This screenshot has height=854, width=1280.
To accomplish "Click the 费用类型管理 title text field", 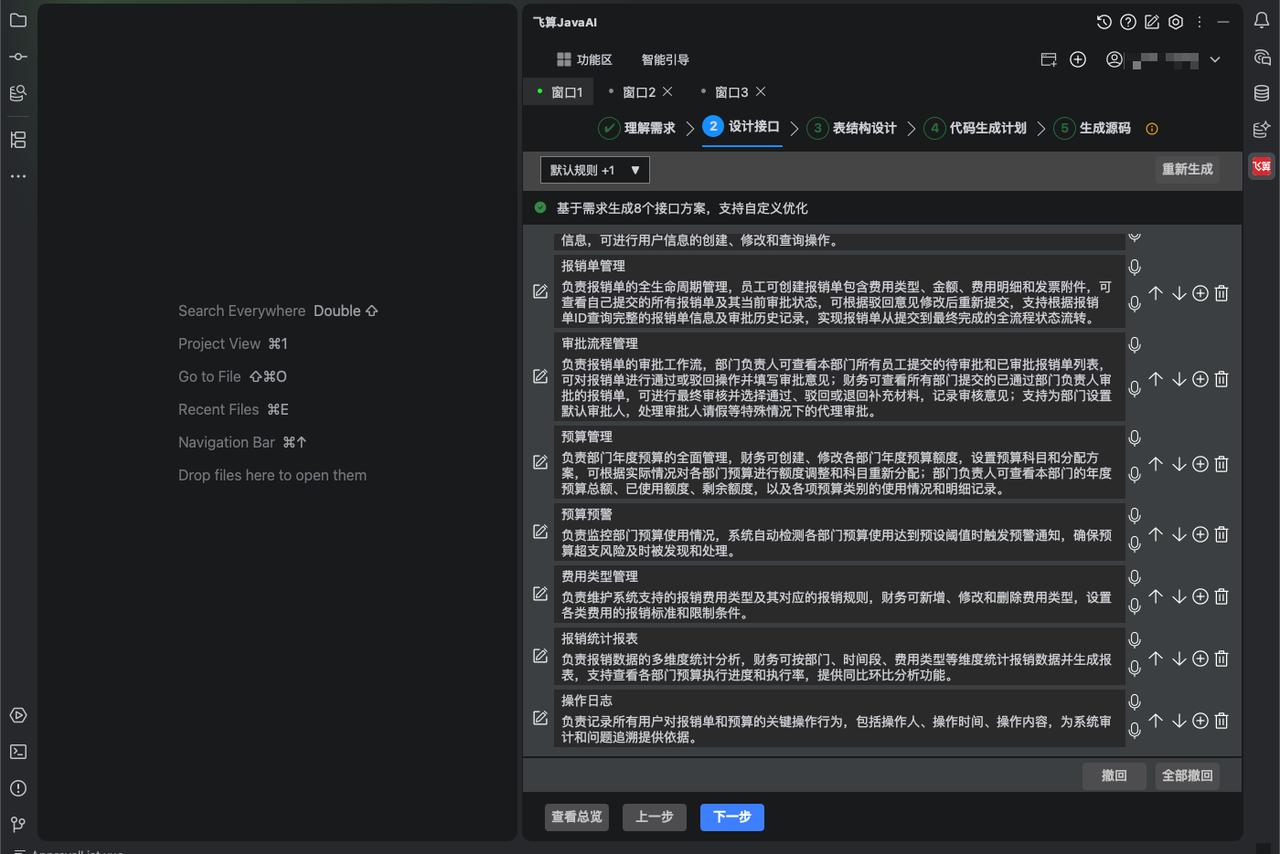I will [x=839, y=576].
